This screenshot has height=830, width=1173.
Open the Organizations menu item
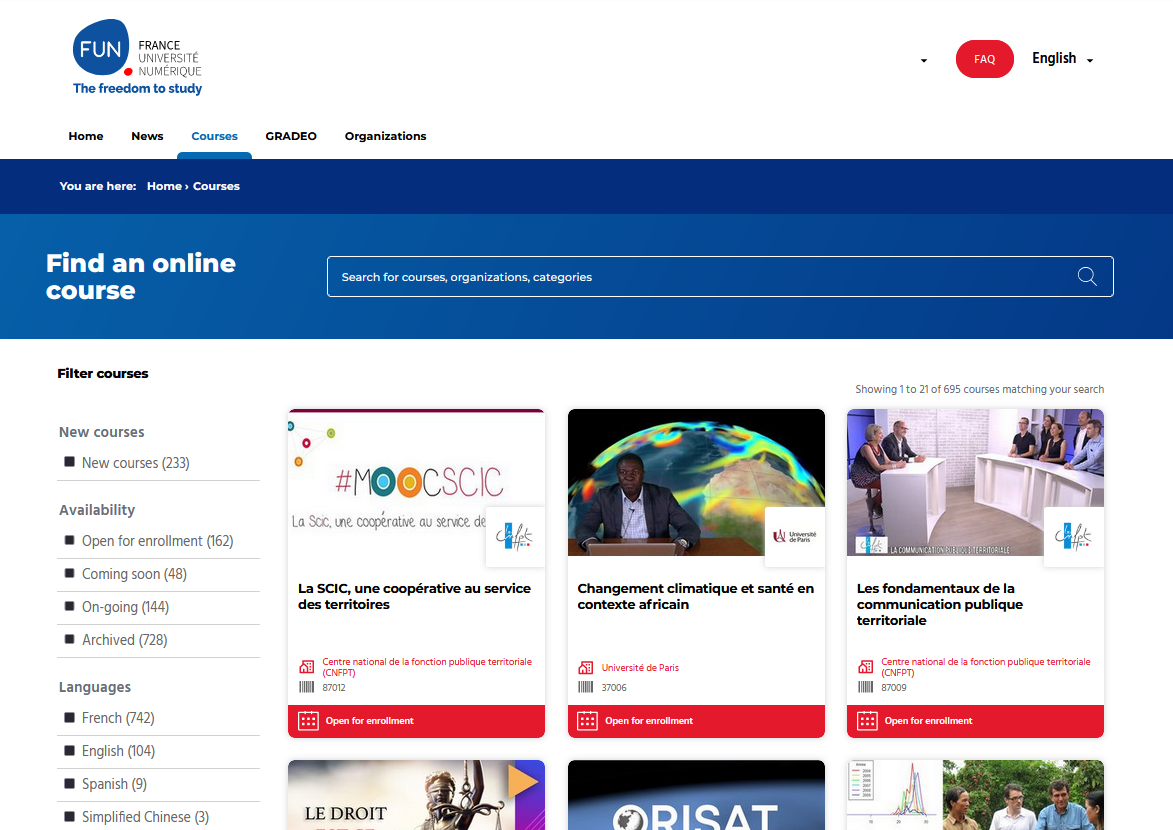385,136
